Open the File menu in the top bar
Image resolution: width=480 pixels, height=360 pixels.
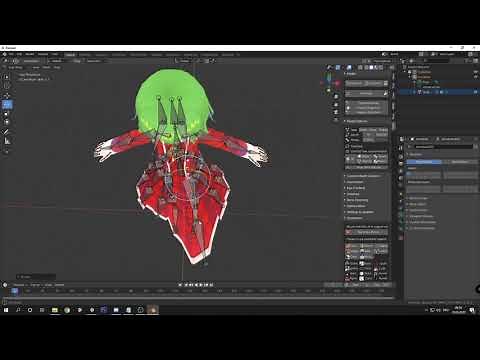pyautogui.click(x=11, y=54)
